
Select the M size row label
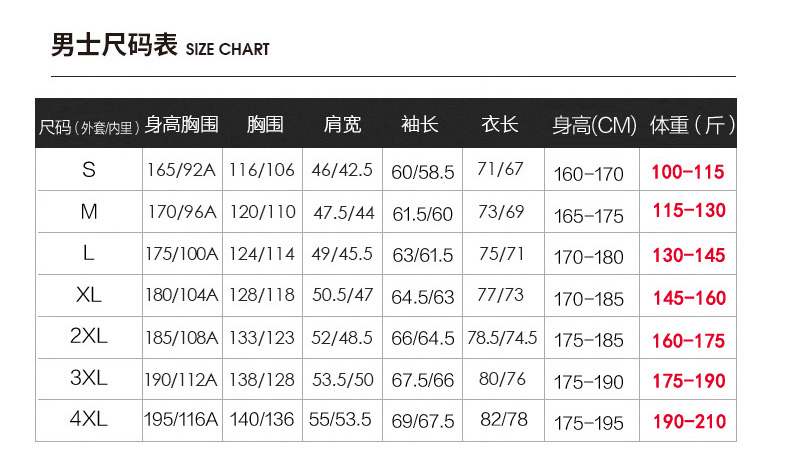[x=89, y=212]
